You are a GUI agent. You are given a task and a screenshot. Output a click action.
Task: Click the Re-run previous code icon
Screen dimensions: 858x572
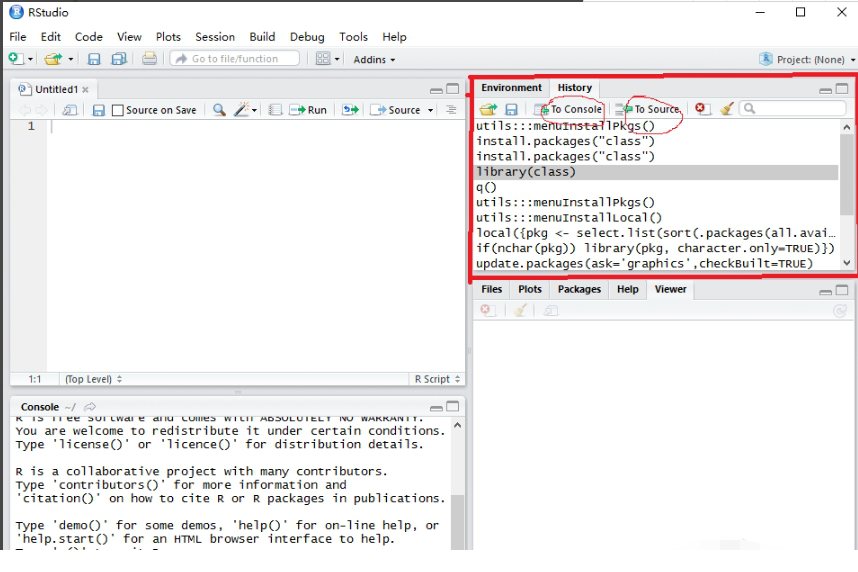click(x=350, y=110)
